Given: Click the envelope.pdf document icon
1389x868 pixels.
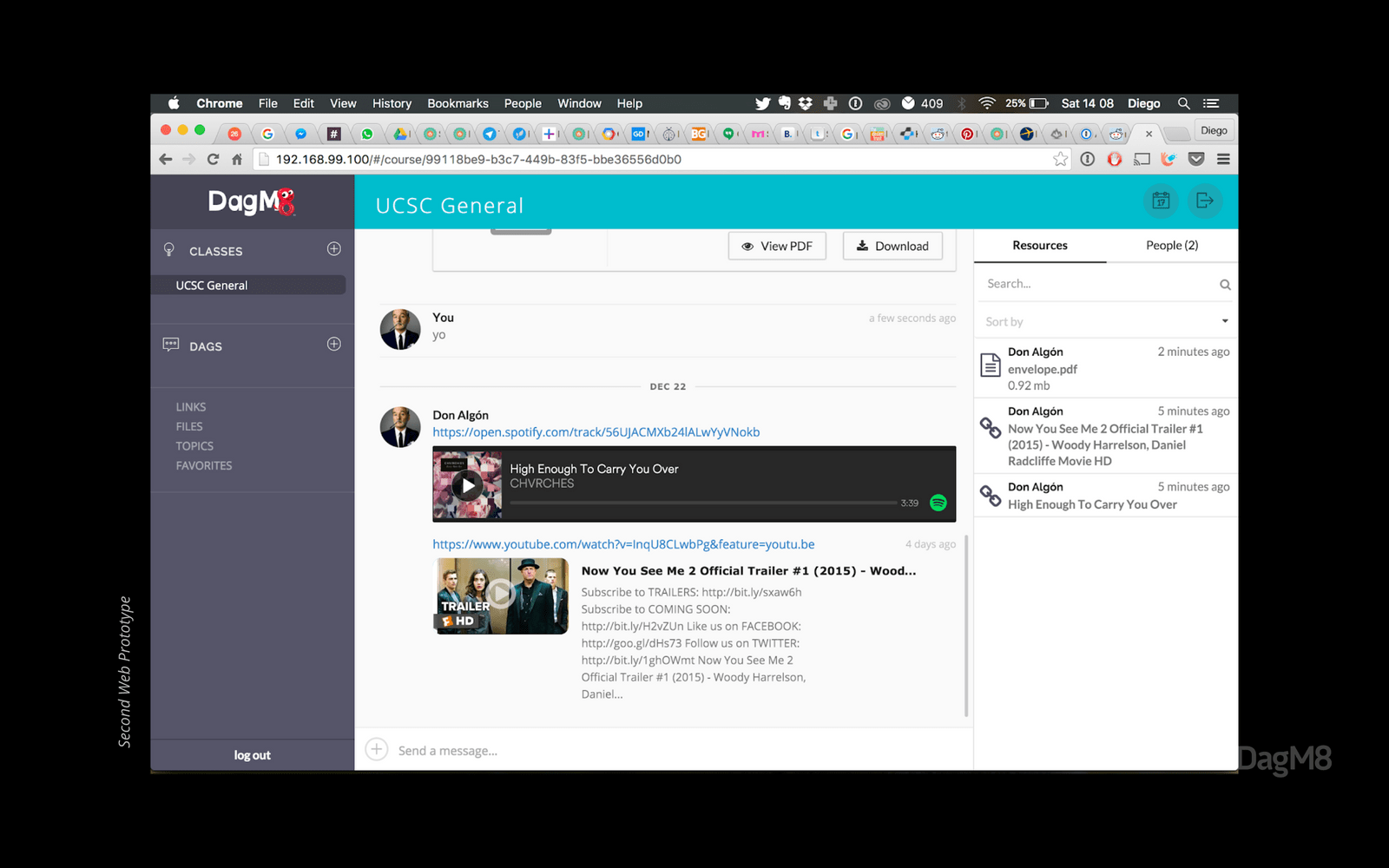Looking at the screenshot, I should [x=991, y=365].
